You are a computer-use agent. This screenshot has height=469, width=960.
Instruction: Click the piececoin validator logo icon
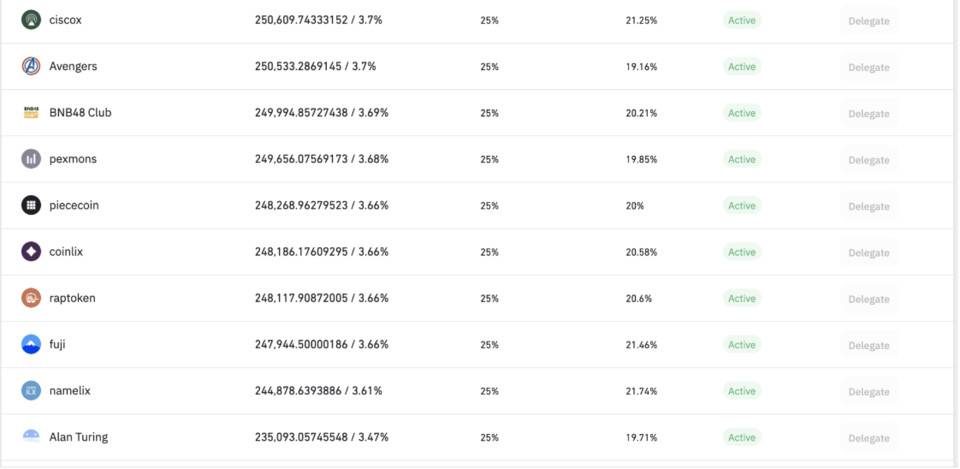pyautogui.click(x=31, y=205)
